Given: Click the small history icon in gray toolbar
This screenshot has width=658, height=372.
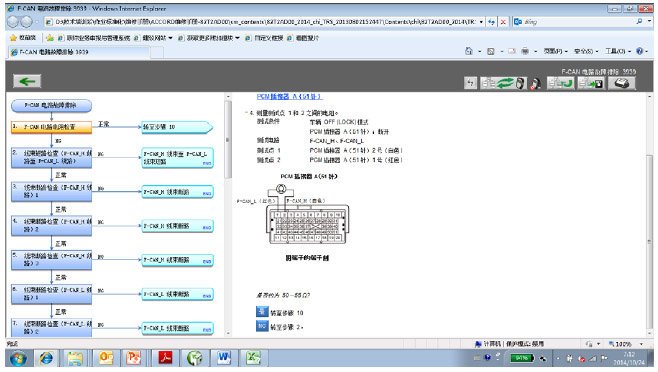Looking at the screenshot, I should point(470,83).
